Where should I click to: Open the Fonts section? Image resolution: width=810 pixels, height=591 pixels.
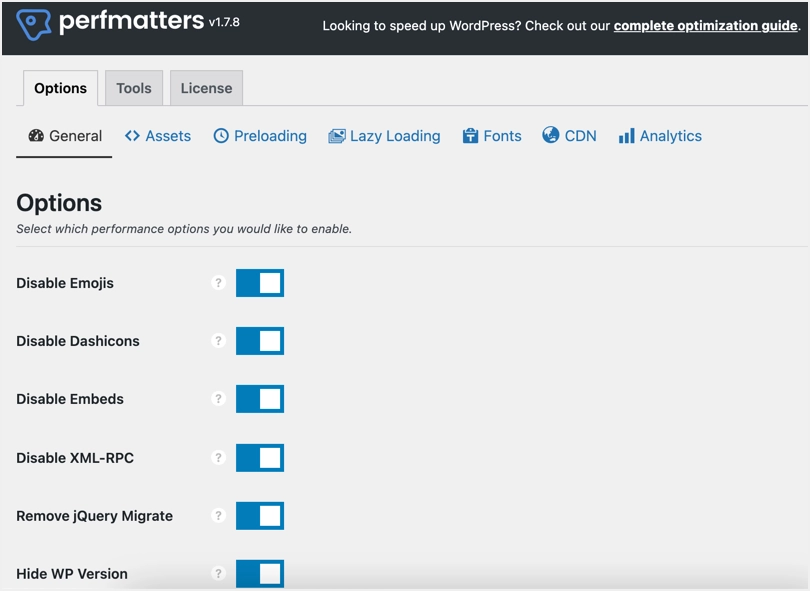coord(492,136)
